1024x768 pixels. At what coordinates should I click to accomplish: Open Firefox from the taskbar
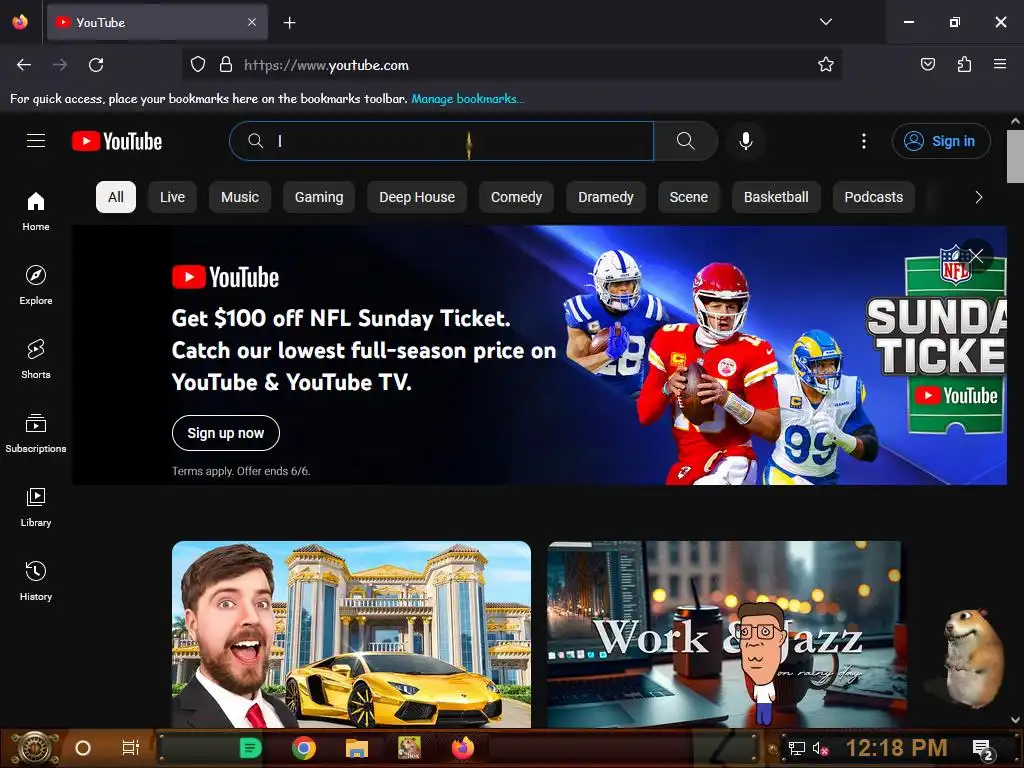click(x=462, y=748)
